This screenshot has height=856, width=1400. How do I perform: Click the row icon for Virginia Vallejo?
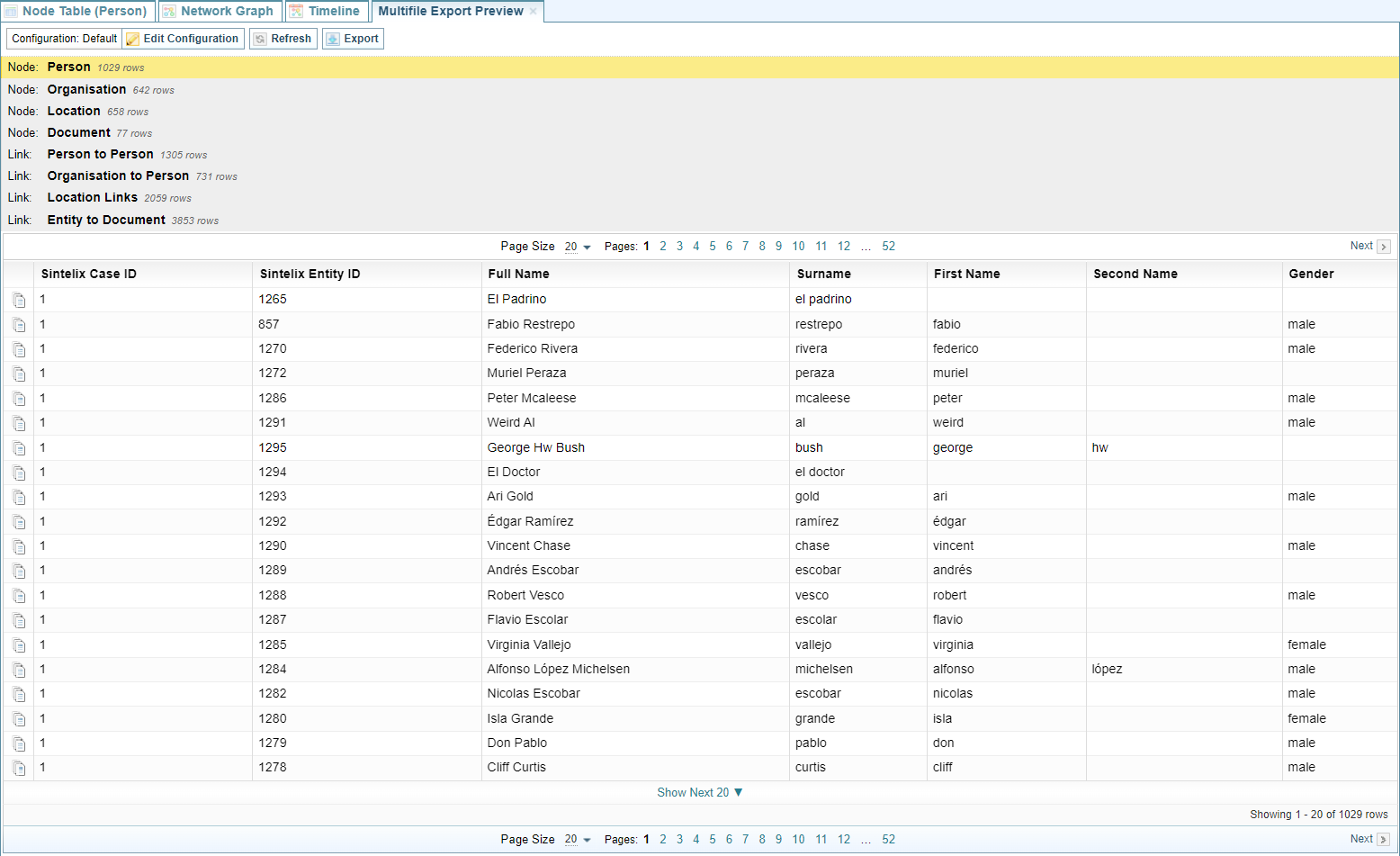coord(19,645)
